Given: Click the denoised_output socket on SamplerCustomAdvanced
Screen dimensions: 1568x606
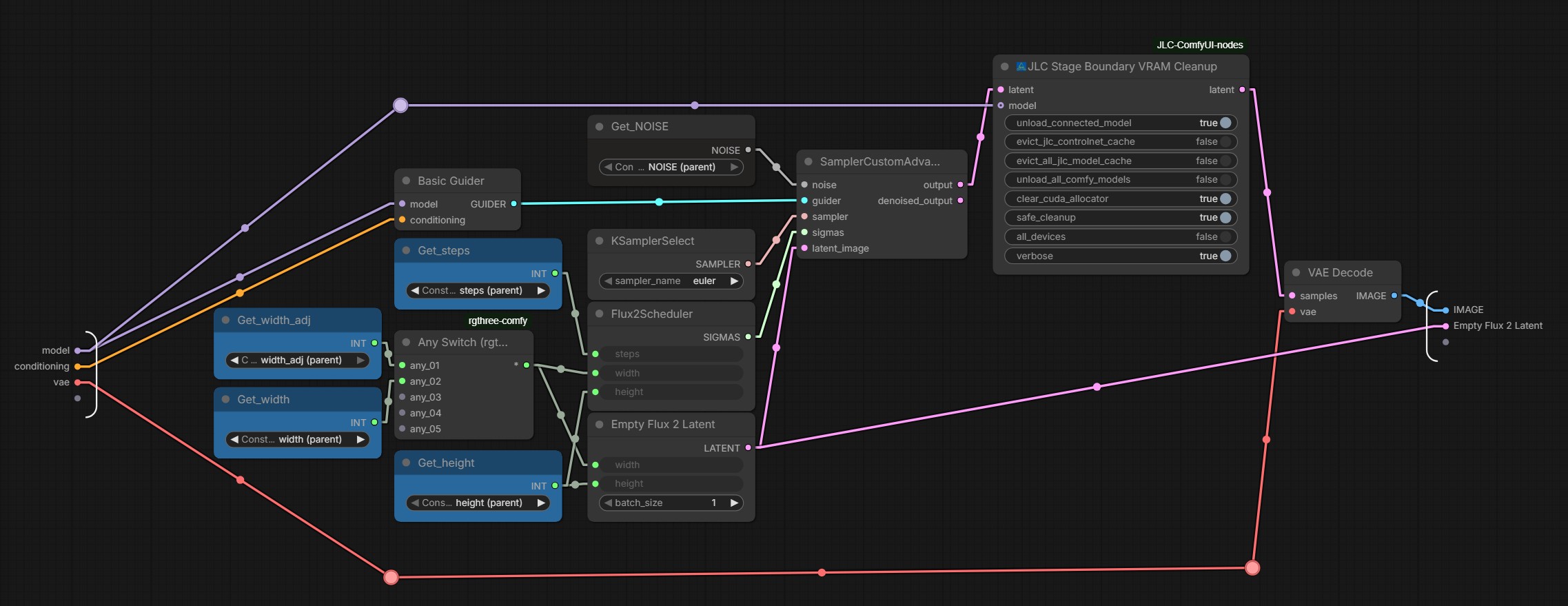Looking at the screenshot, I should [x=960, y=201].
